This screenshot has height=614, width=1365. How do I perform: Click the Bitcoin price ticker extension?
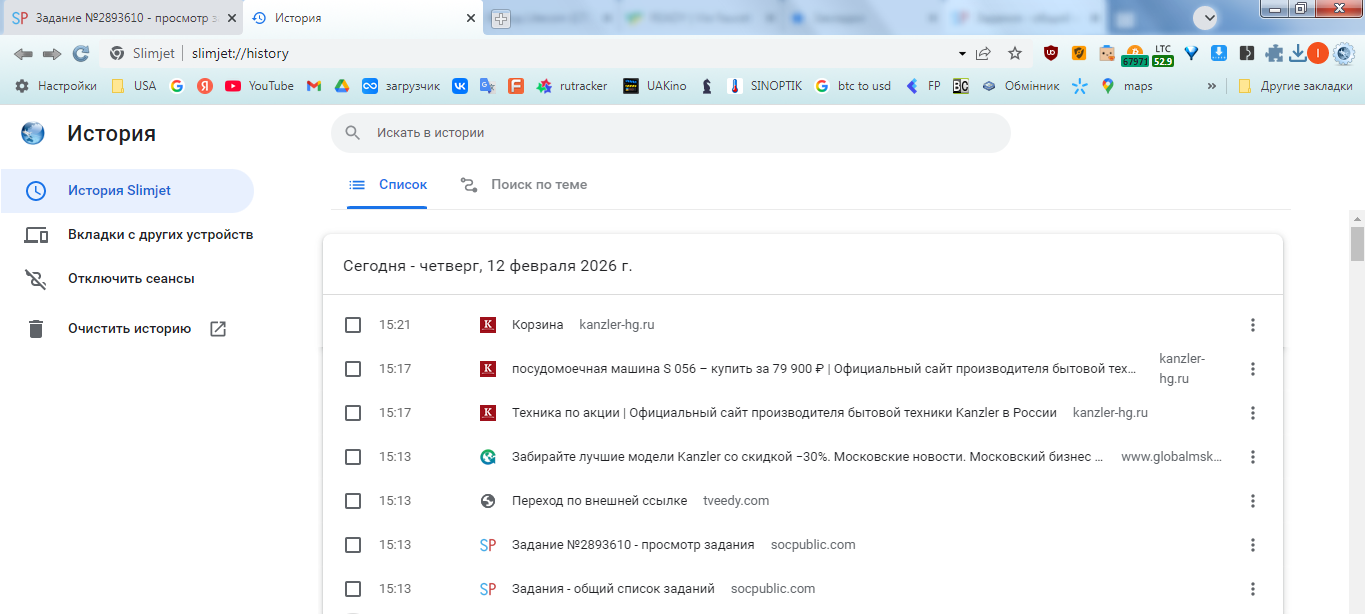coord(1135,54)
